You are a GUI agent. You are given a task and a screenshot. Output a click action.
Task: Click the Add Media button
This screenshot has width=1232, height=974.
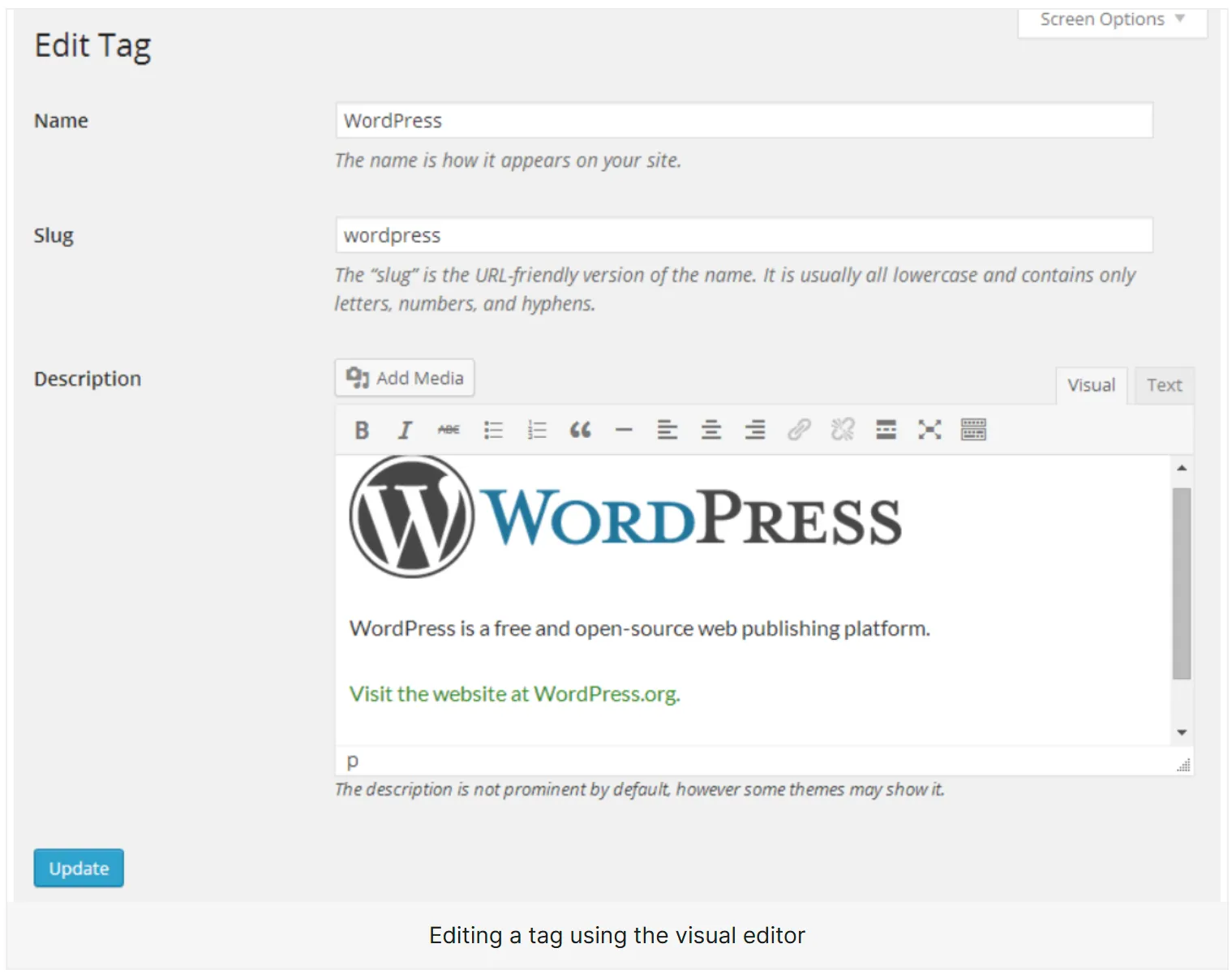[405, 378]
